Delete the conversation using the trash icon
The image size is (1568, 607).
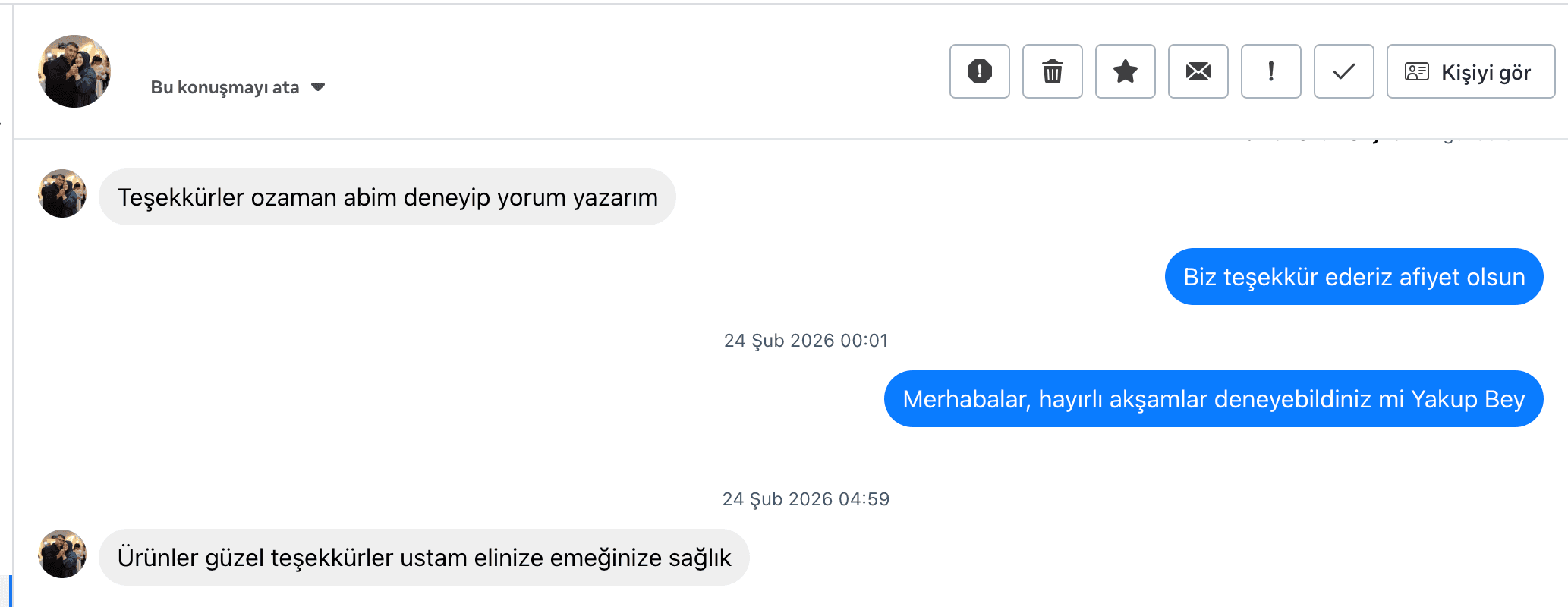pos(1052,71)
